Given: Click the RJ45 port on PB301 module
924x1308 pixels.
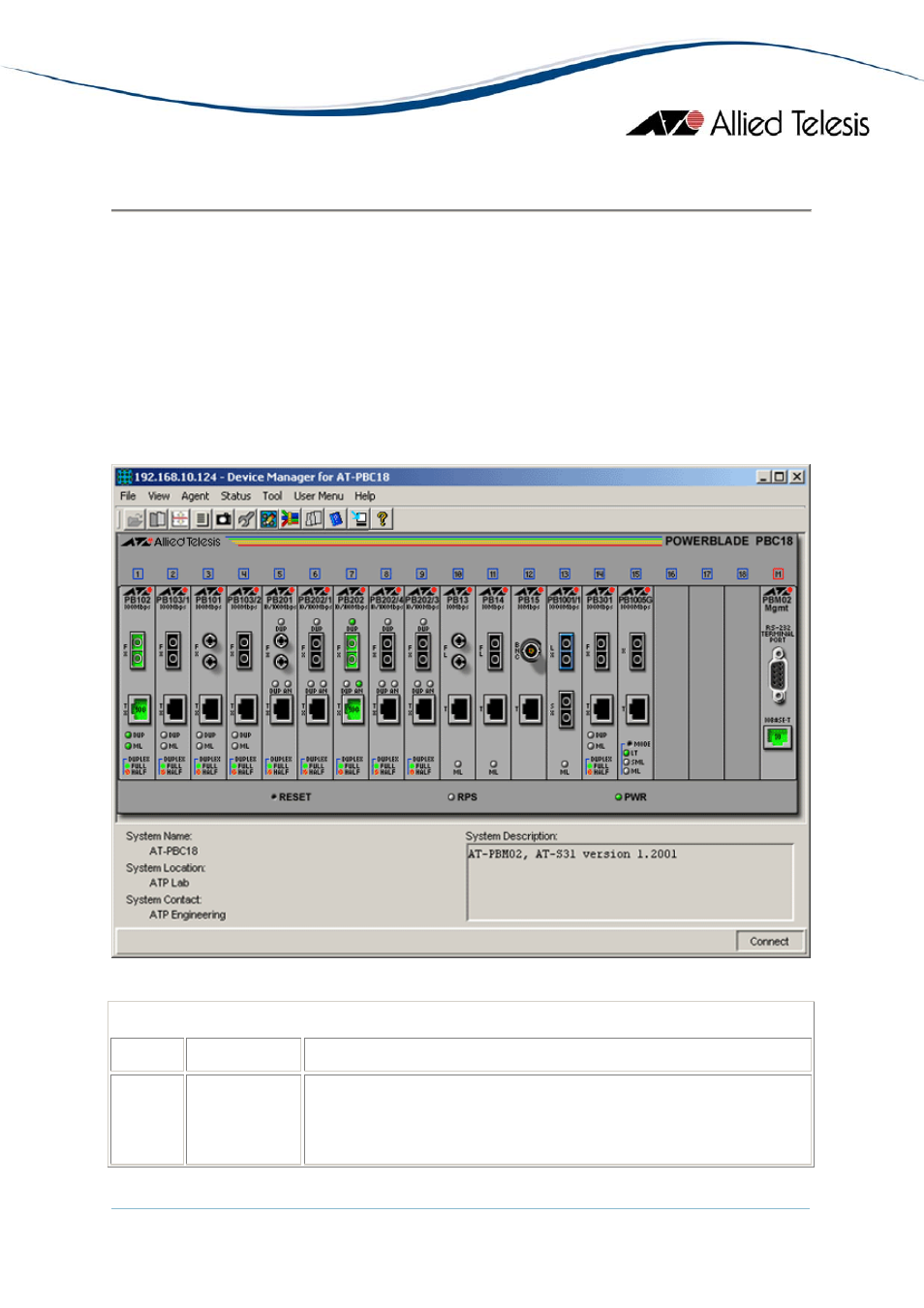Looking at the screenshot, I should 601,709.
